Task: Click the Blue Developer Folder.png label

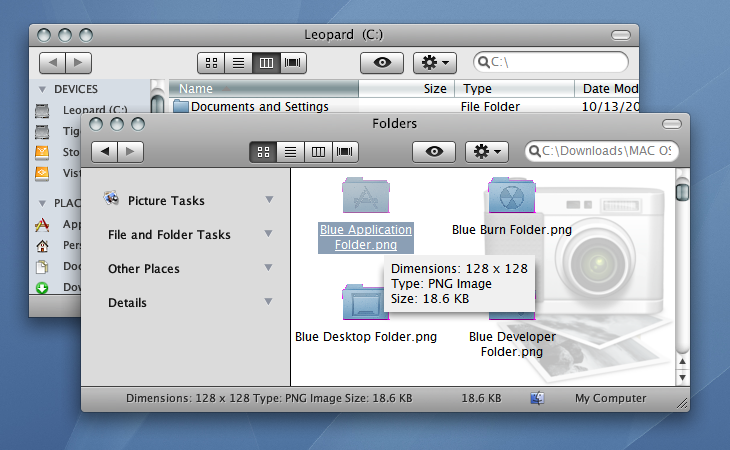Action: pos(512,344)
